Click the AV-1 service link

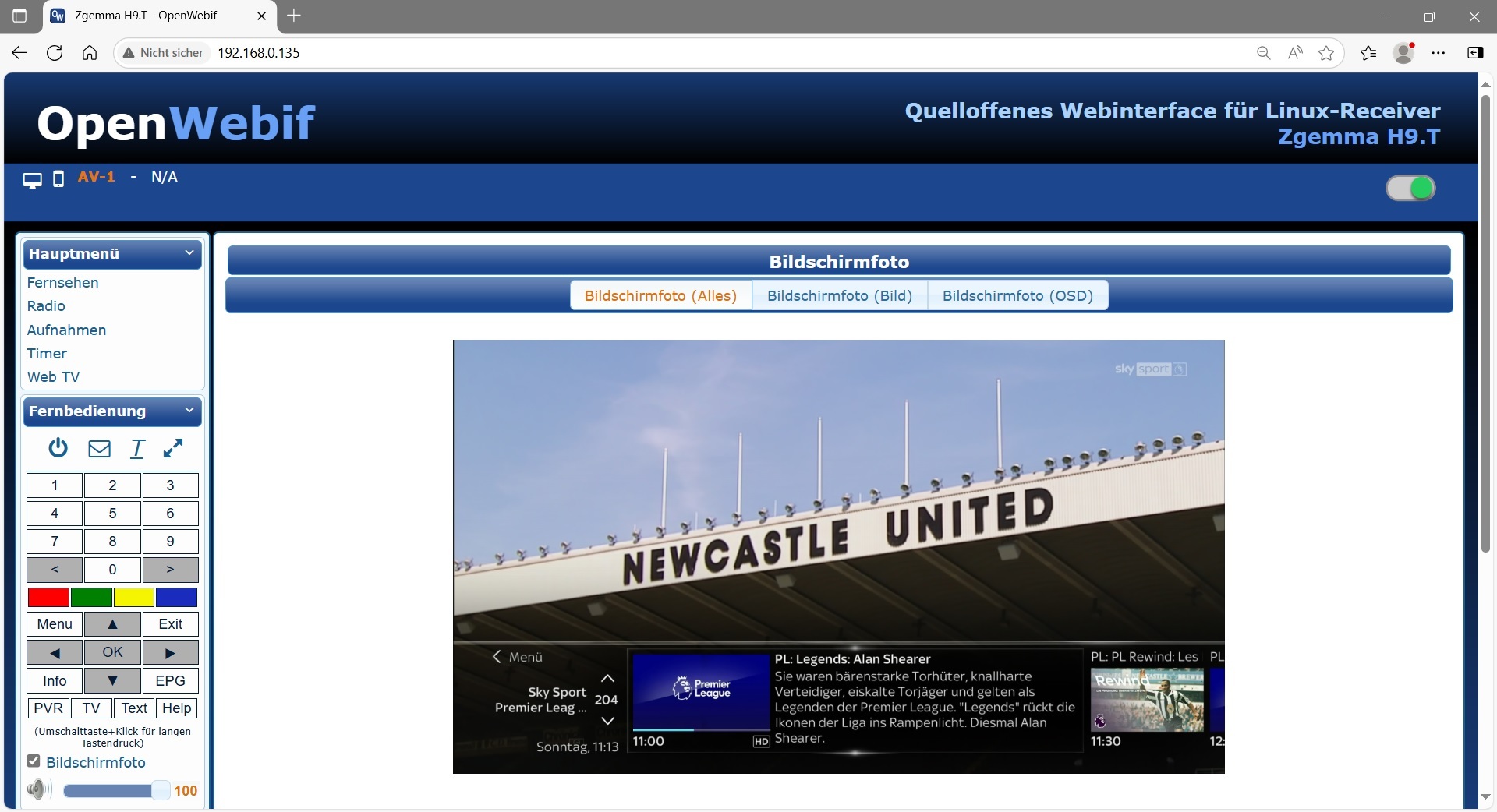96,177
